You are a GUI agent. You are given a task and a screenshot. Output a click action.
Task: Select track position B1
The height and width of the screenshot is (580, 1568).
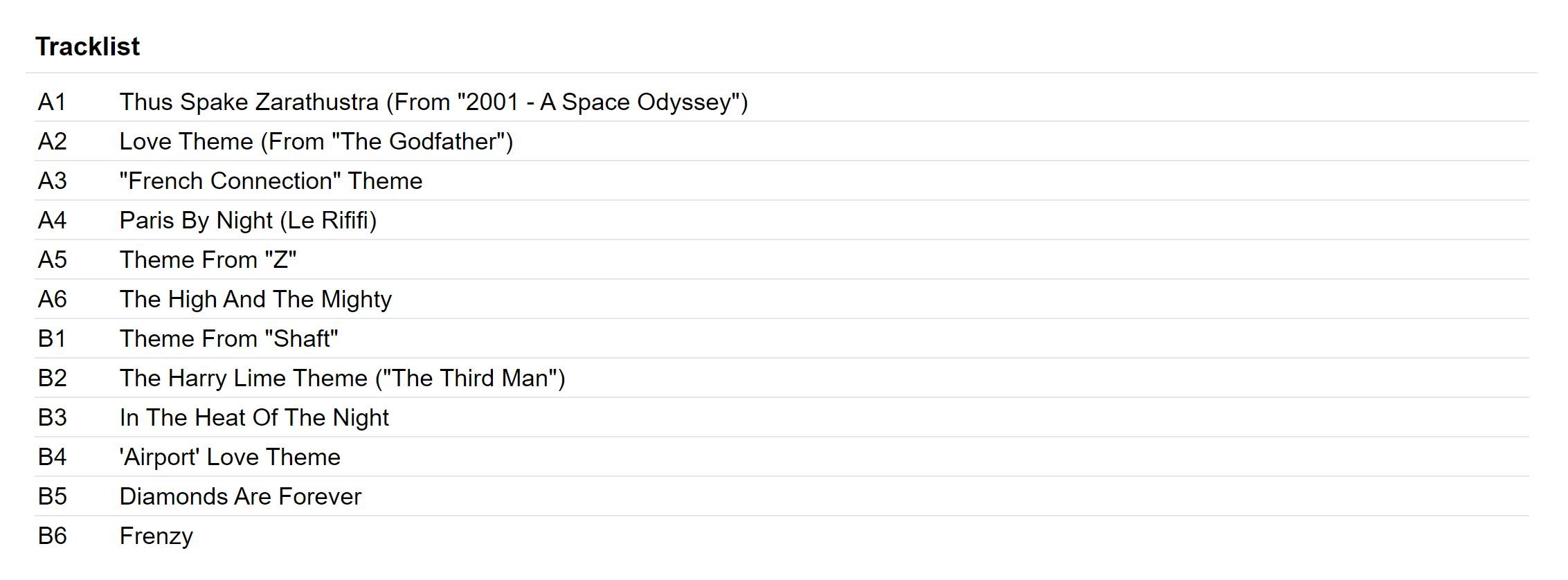pyautogui.click(x=52, y=338)
